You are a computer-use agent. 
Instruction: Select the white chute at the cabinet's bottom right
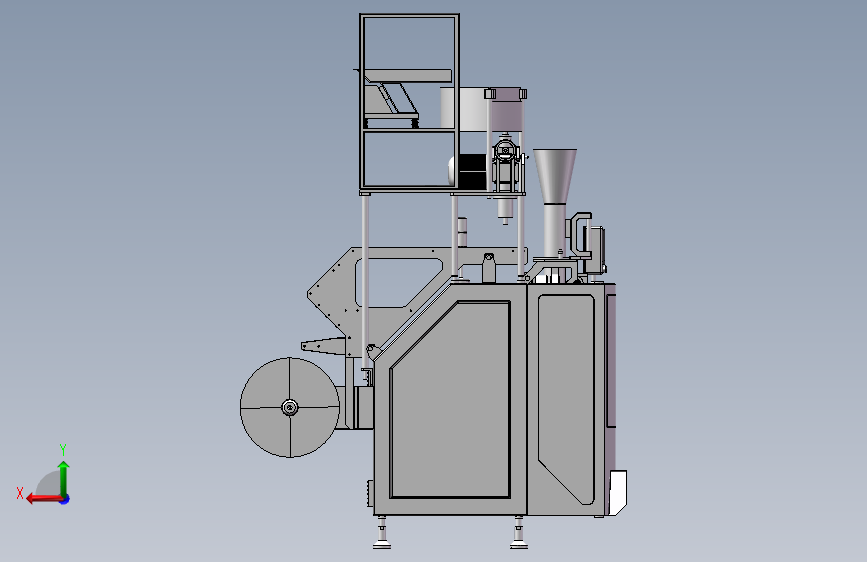click(x=618, y=492)
